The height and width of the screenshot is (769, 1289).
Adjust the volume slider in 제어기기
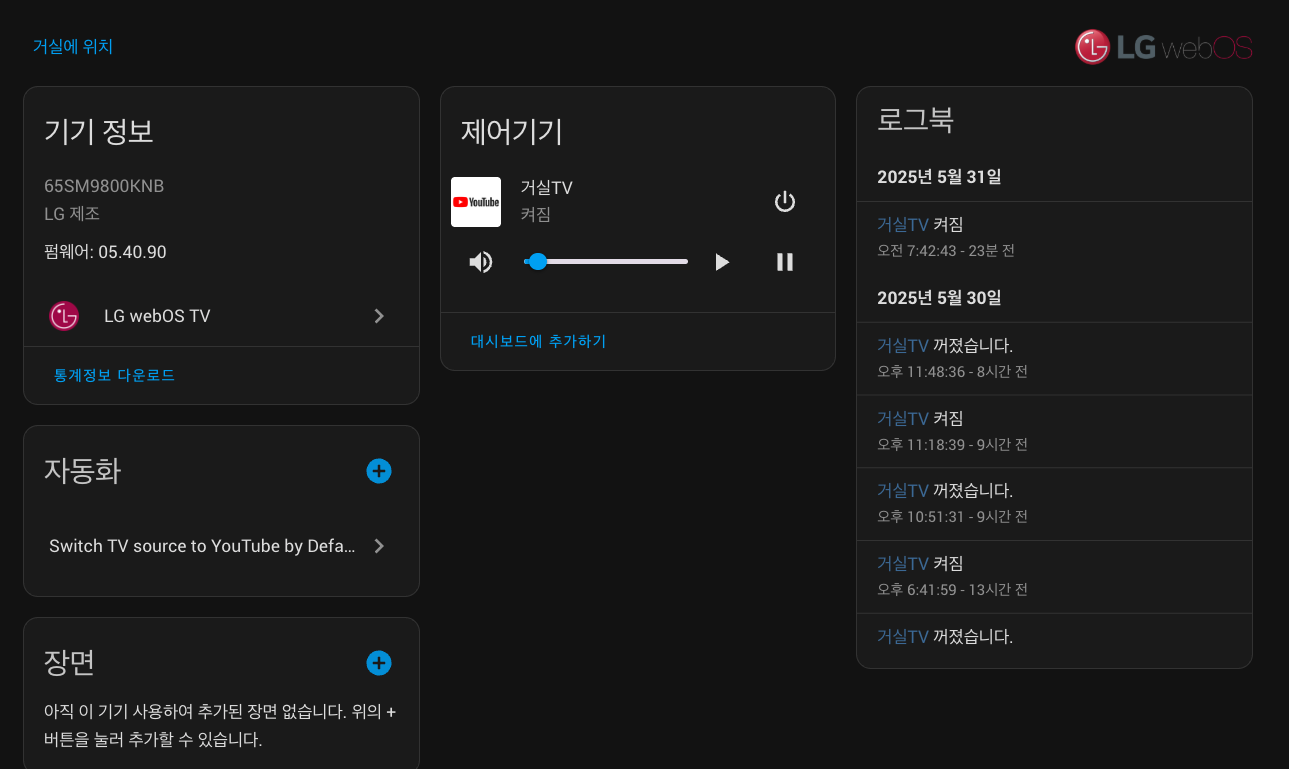[606, 262]
